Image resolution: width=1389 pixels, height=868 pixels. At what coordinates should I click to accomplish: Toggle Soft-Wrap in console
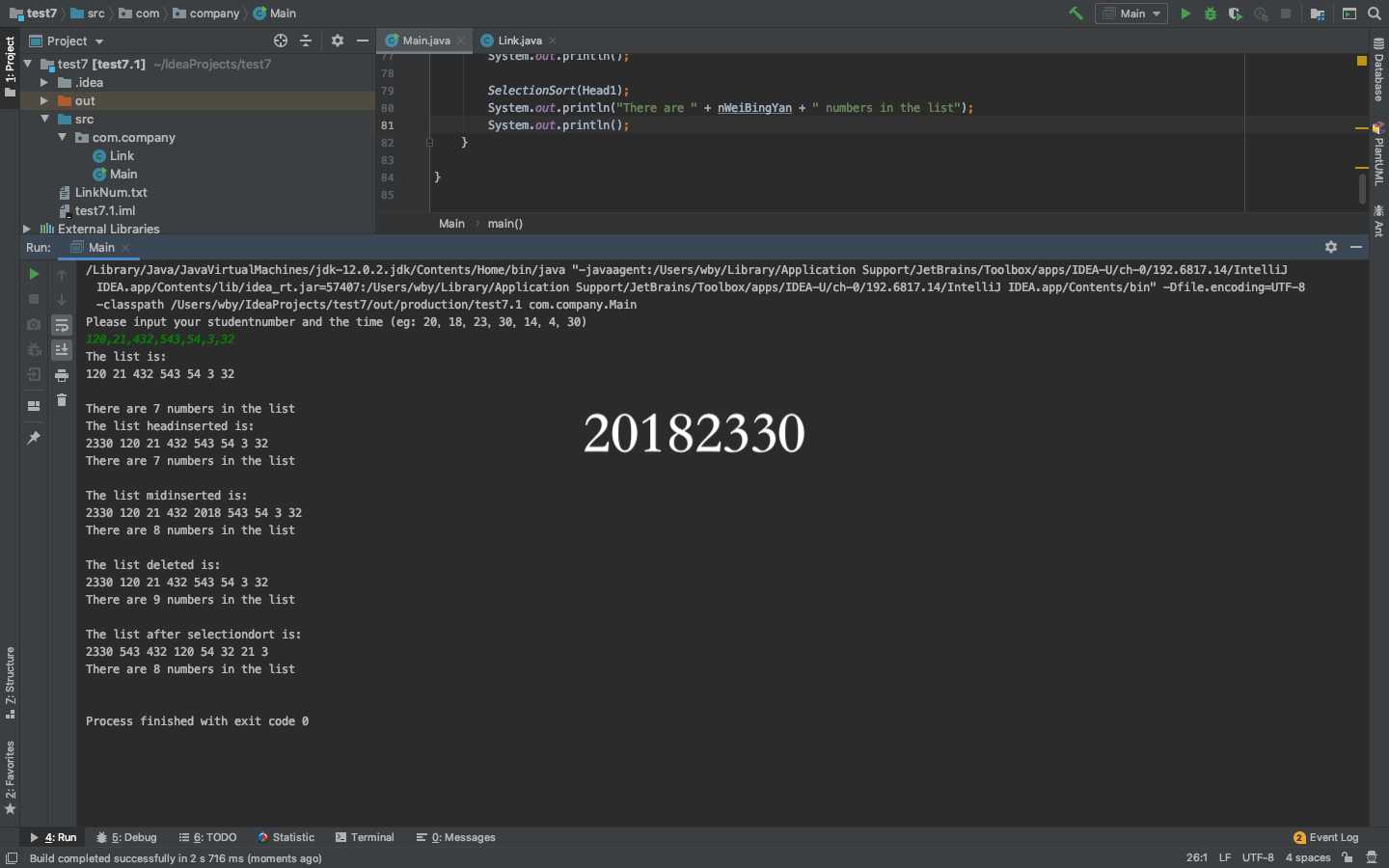62,325
